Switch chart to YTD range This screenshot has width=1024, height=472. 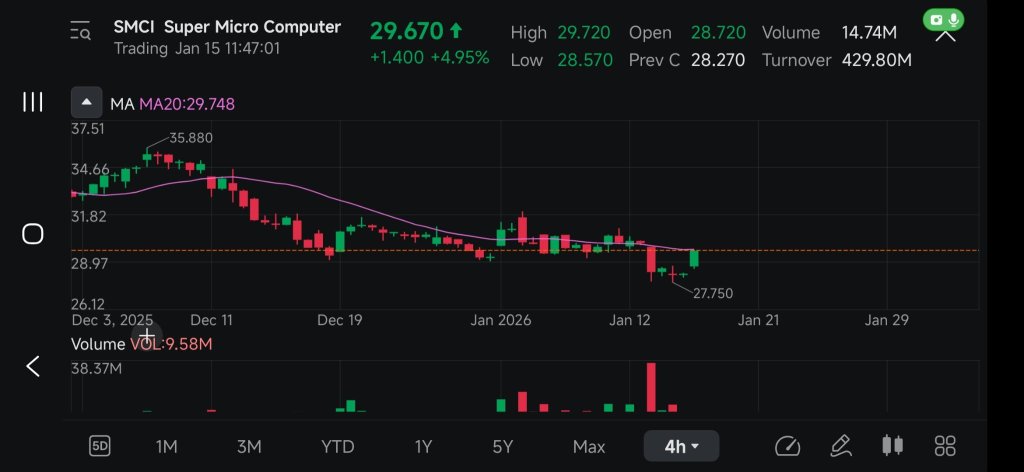[338, 447]
